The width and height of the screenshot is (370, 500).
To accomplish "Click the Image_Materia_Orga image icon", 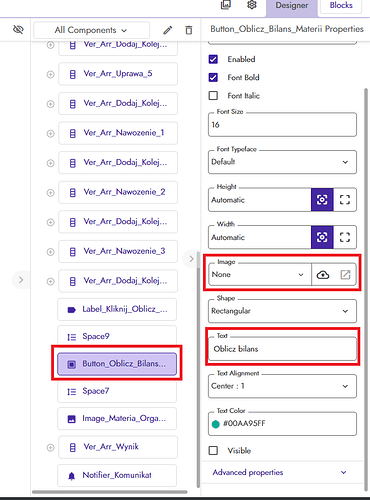I will click(x=71, y=419).
